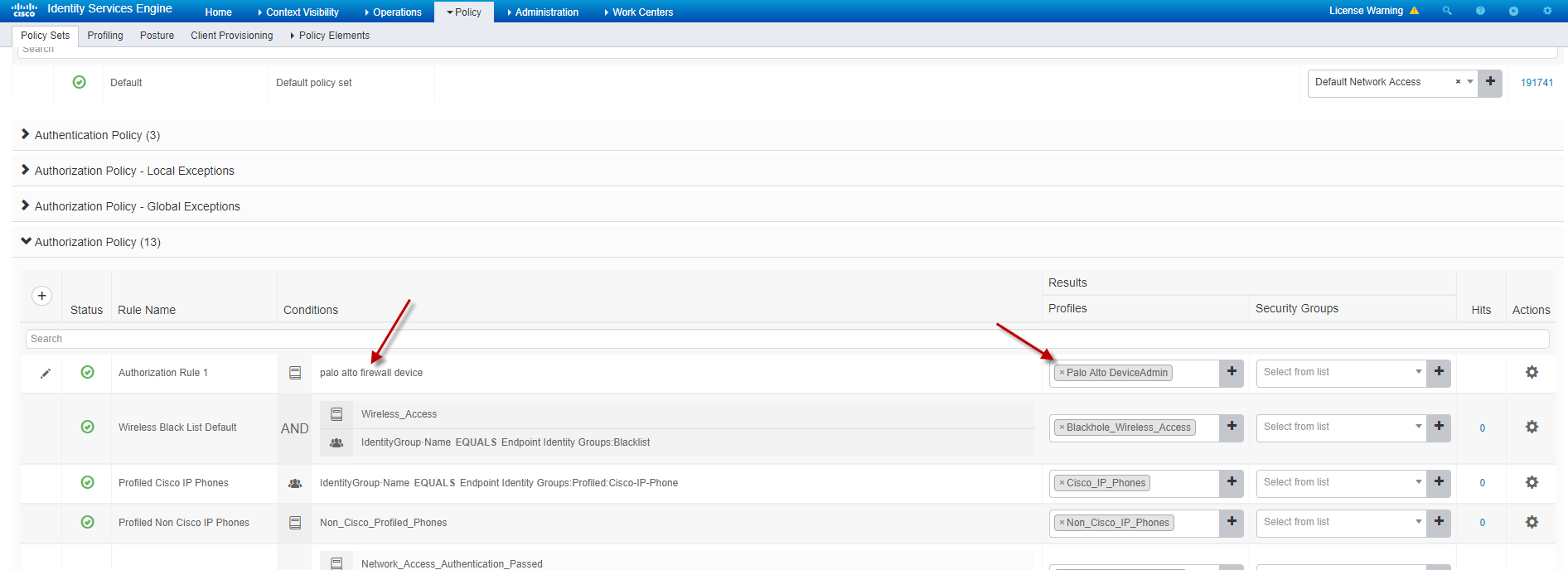This screenshot has width=1568, height=570.
Task: Open Context Visibility menu
Action: click(298, 12)
